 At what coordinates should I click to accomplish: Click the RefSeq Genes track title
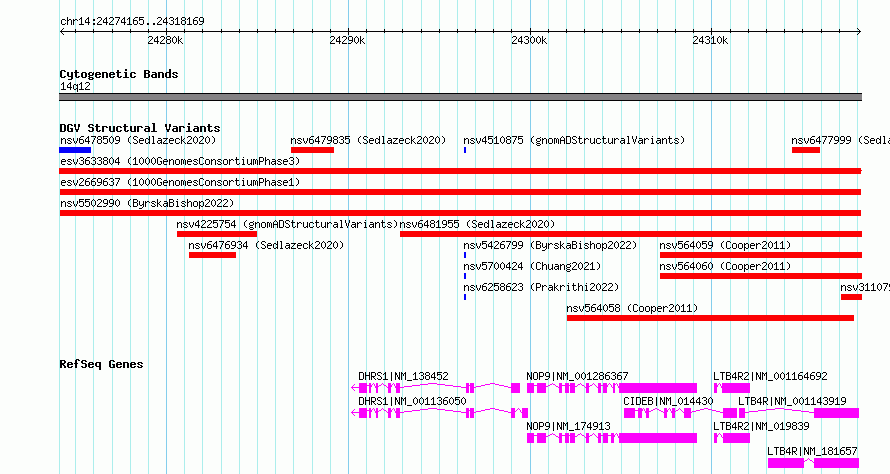tap(101, 364)
